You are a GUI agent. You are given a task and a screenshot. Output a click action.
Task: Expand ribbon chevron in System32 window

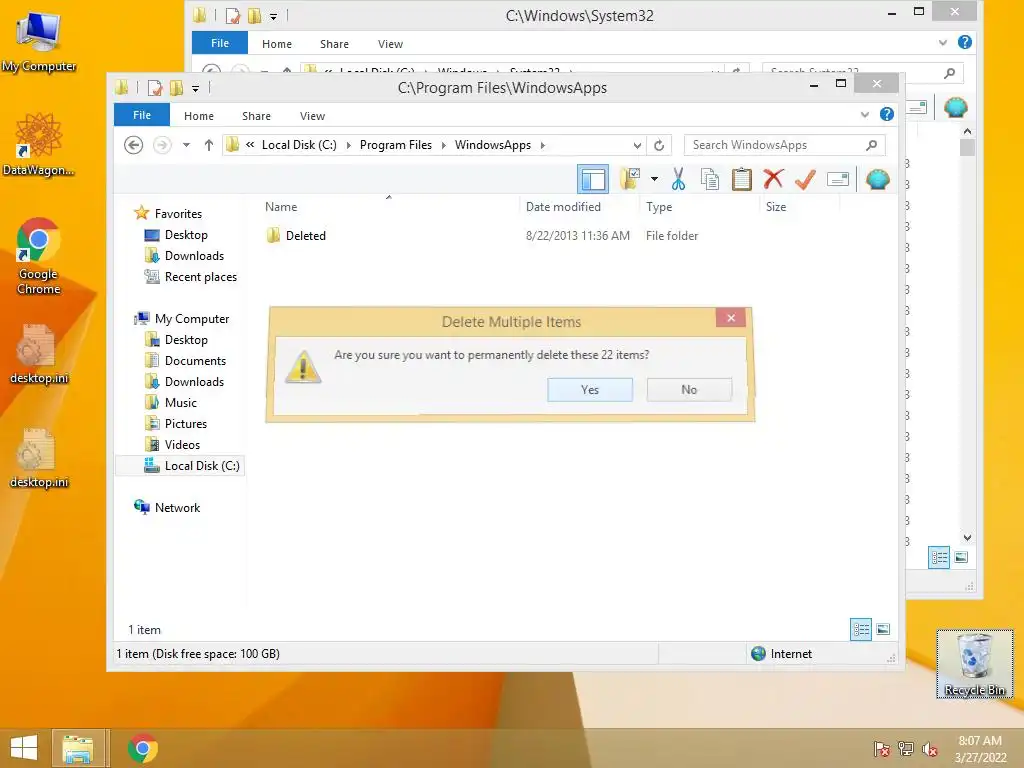(942, 42)
